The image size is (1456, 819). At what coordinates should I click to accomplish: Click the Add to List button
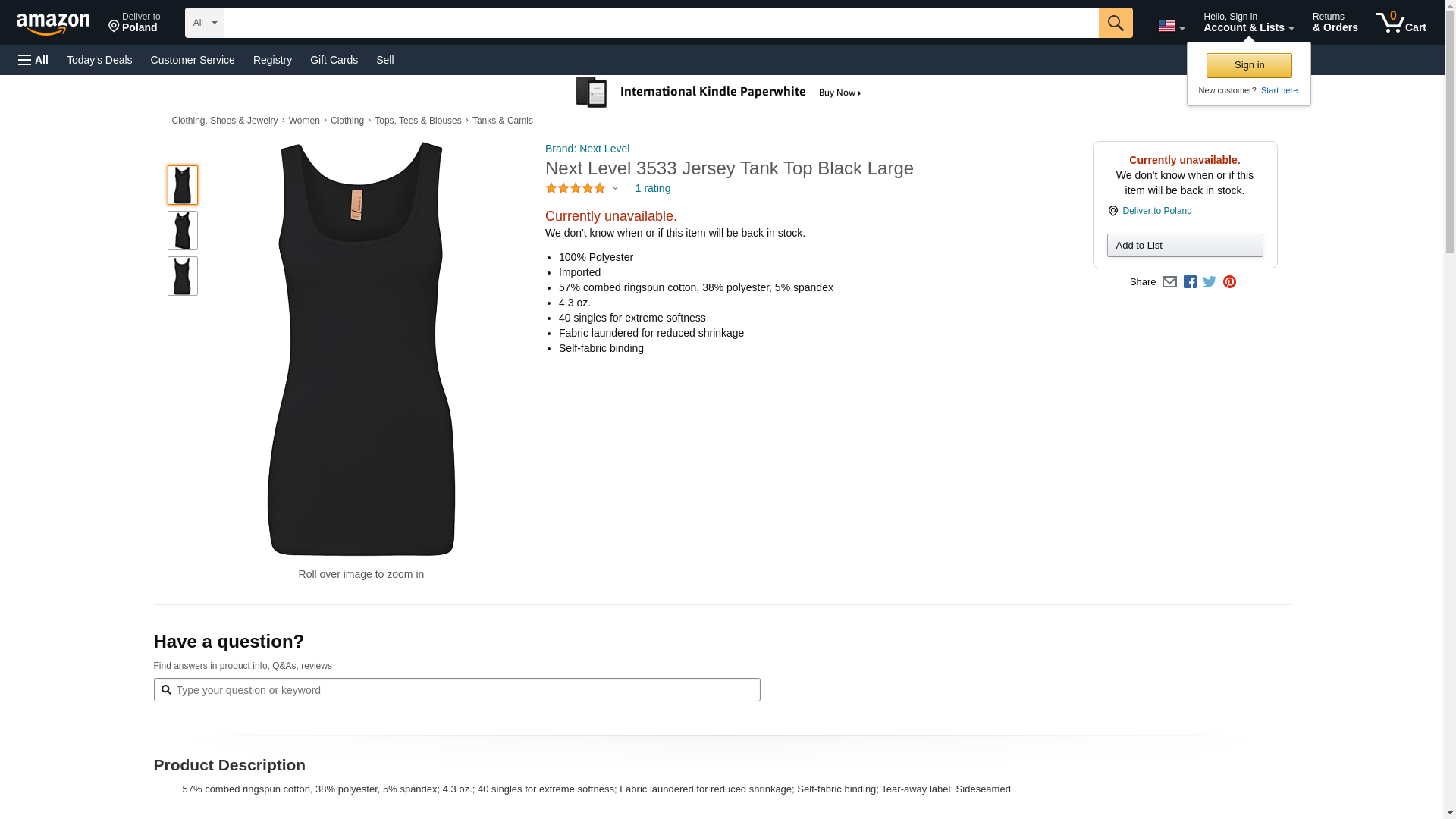1185,245
